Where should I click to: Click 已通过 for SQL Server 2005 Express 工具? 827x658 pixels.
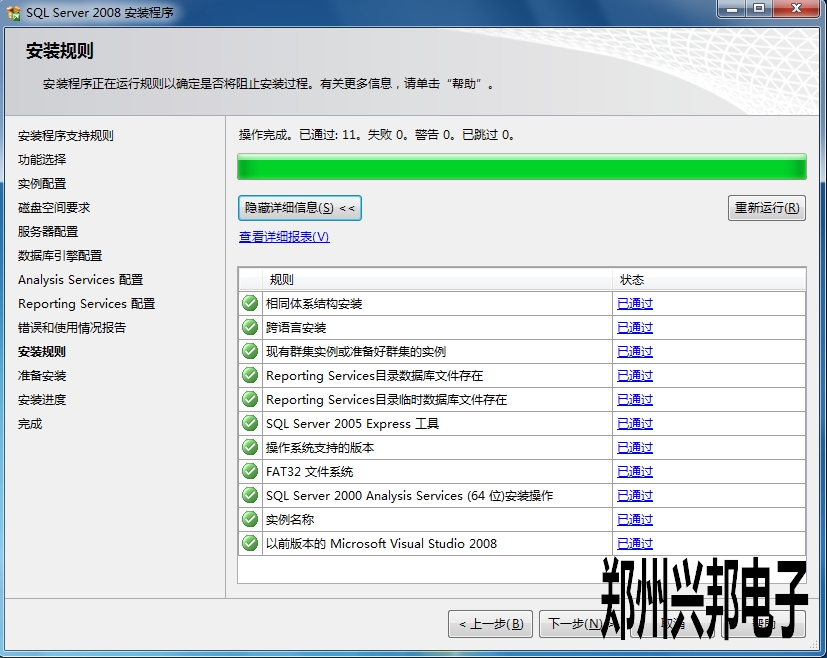(635, 423)
